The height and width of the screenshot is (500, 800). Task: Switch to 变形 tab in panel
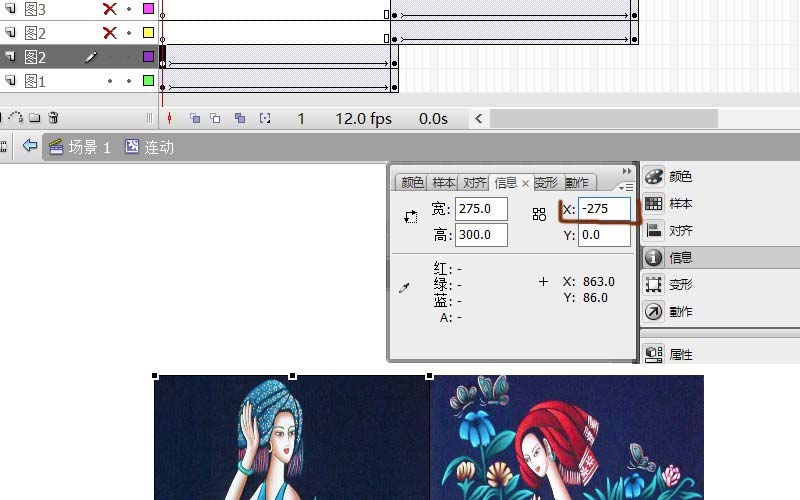(x=546, y=183)
